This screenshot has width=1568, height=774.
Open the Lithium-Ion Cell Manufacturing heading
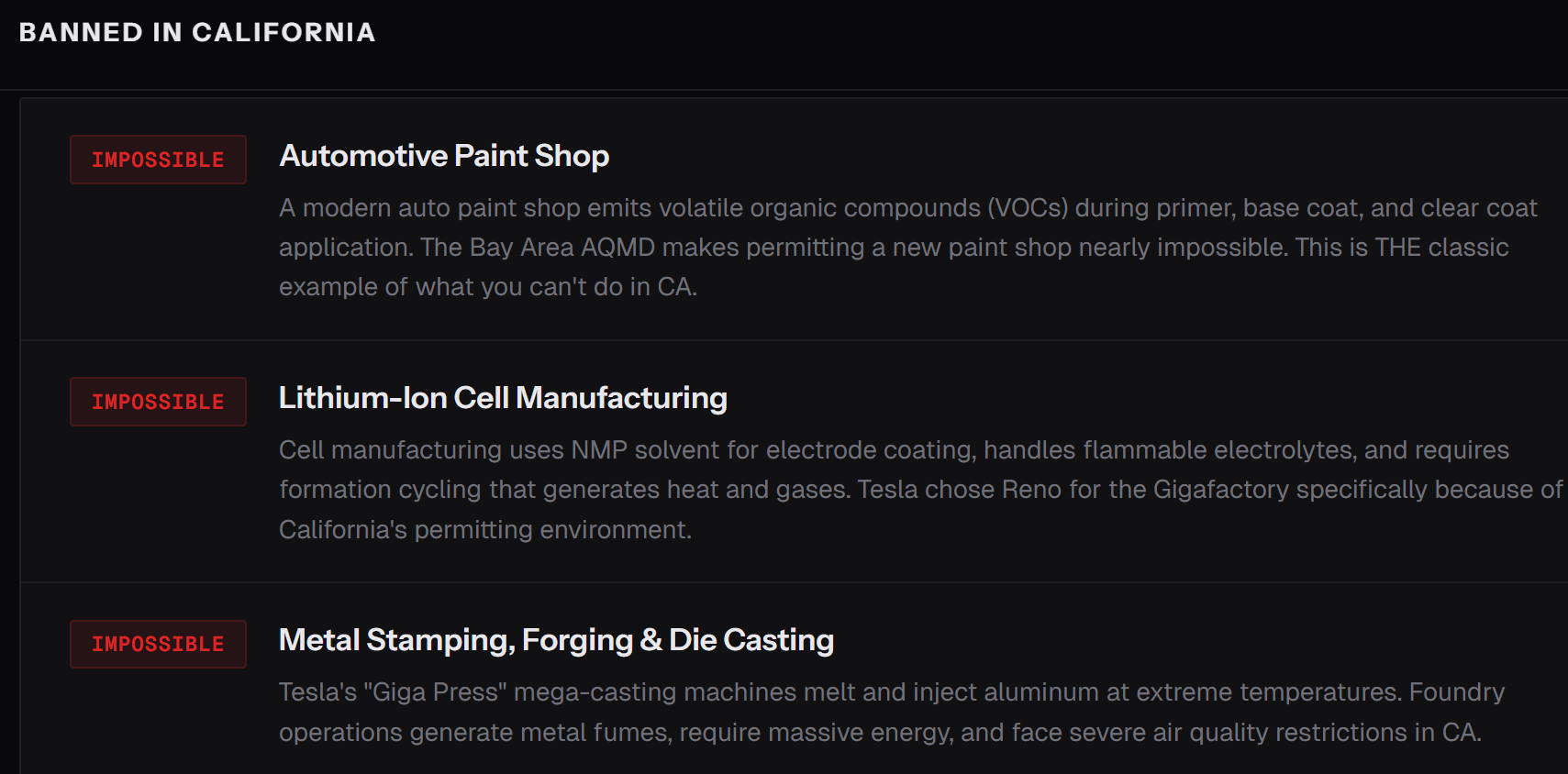coord(503,398)
